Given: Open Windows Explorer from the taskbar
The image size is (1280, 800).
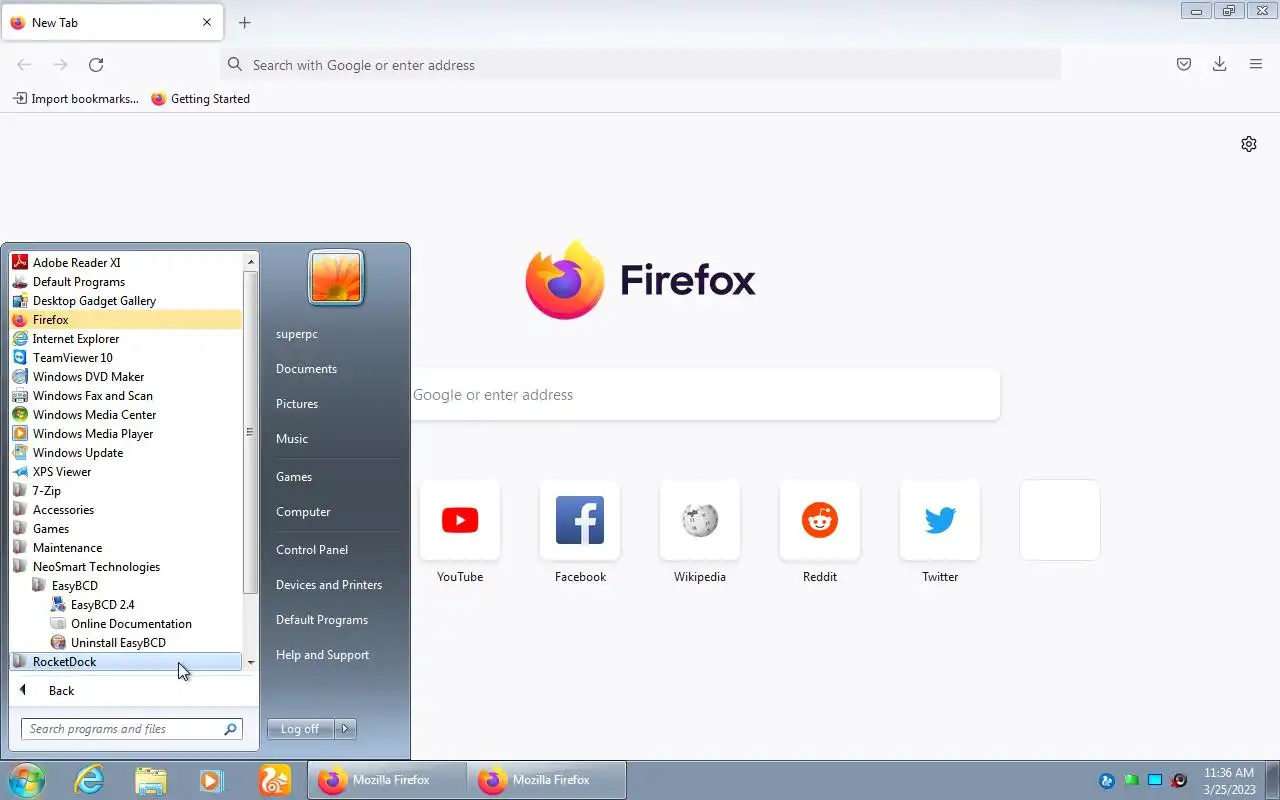Looking at the screenshot, I should [150, 780].
